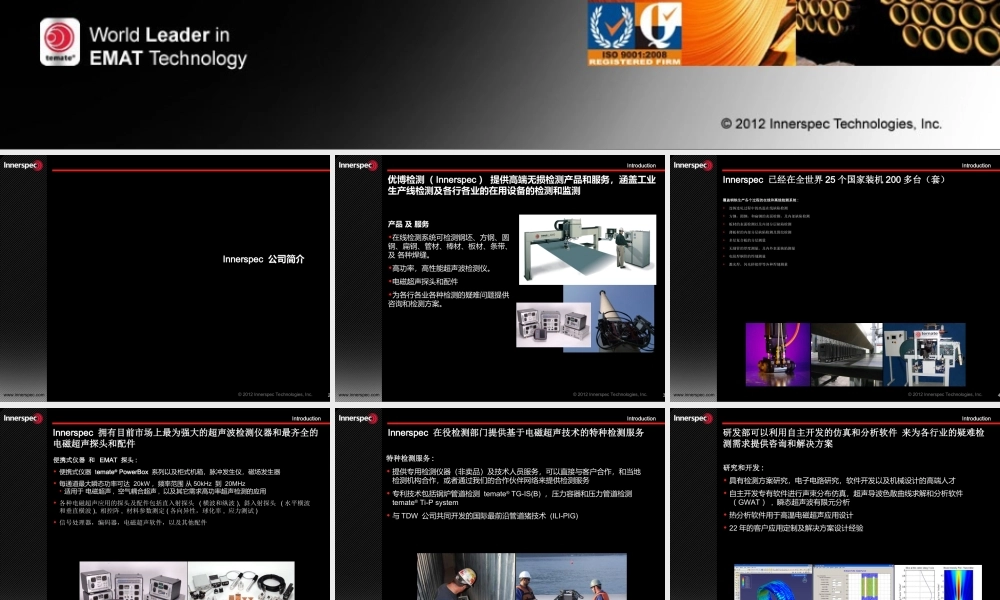The width and height of the screenshot is (1000, 600).
Task: Click the copper pipes banner image
Action: [898, 33]
